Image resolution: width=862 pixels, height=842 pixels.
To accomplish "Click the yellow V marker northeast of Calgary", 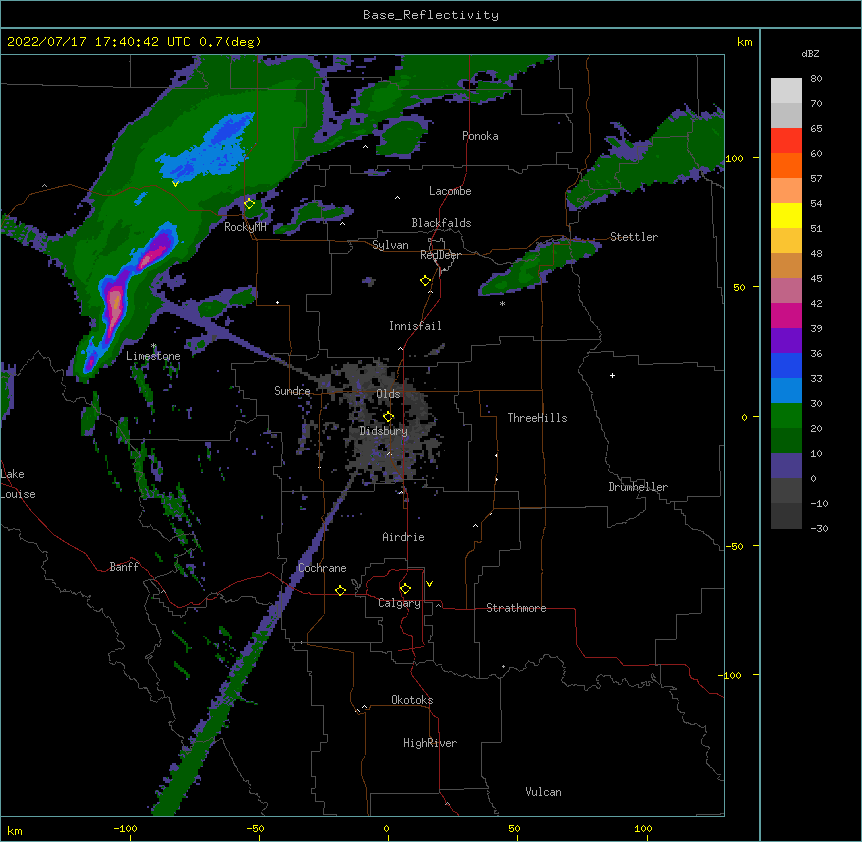I will [429, 584].
